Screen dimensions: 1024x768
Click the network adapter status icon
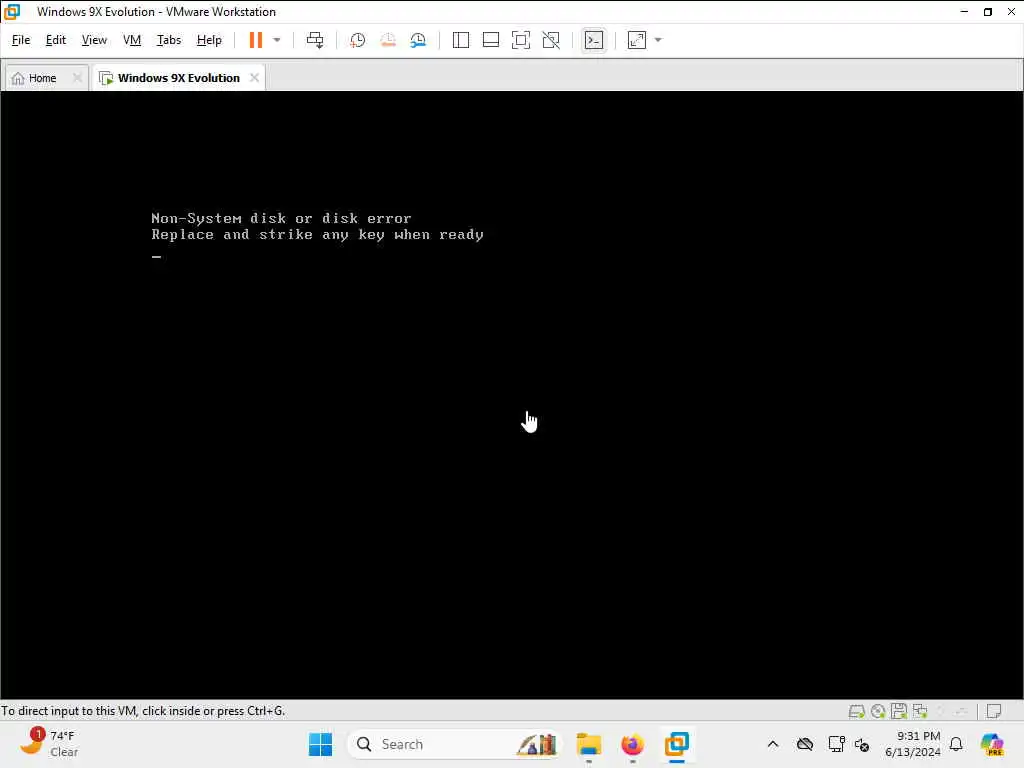coord(920,711)
